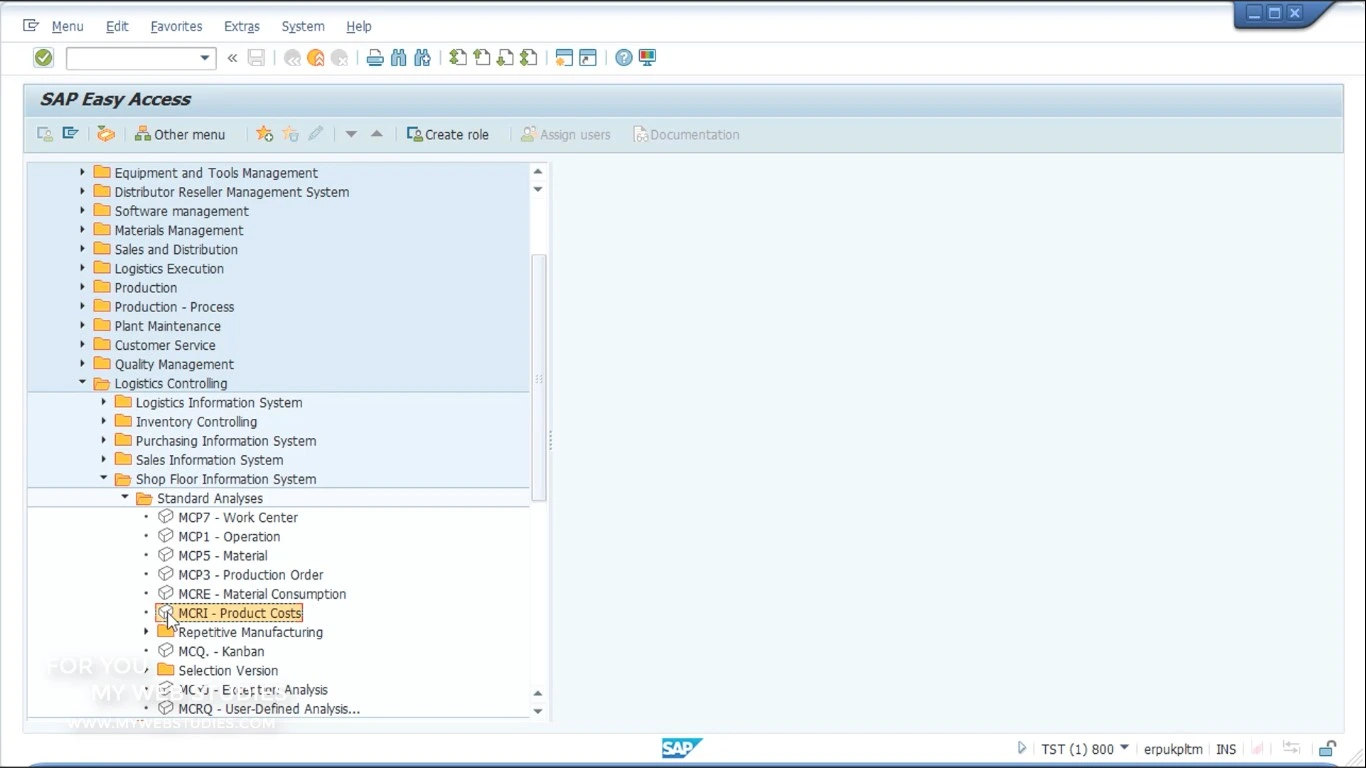Click the window menu icon beside Menu
Image resolution: width=1366 pixels, height=768 pixels.
31,26
